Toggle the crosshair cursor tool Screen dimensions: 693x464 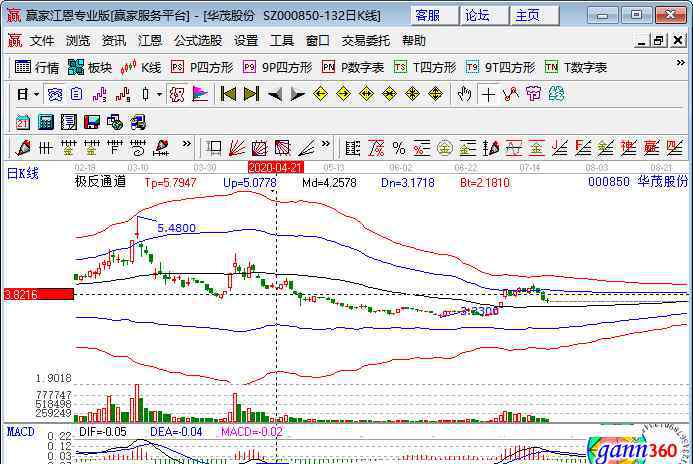488,94
